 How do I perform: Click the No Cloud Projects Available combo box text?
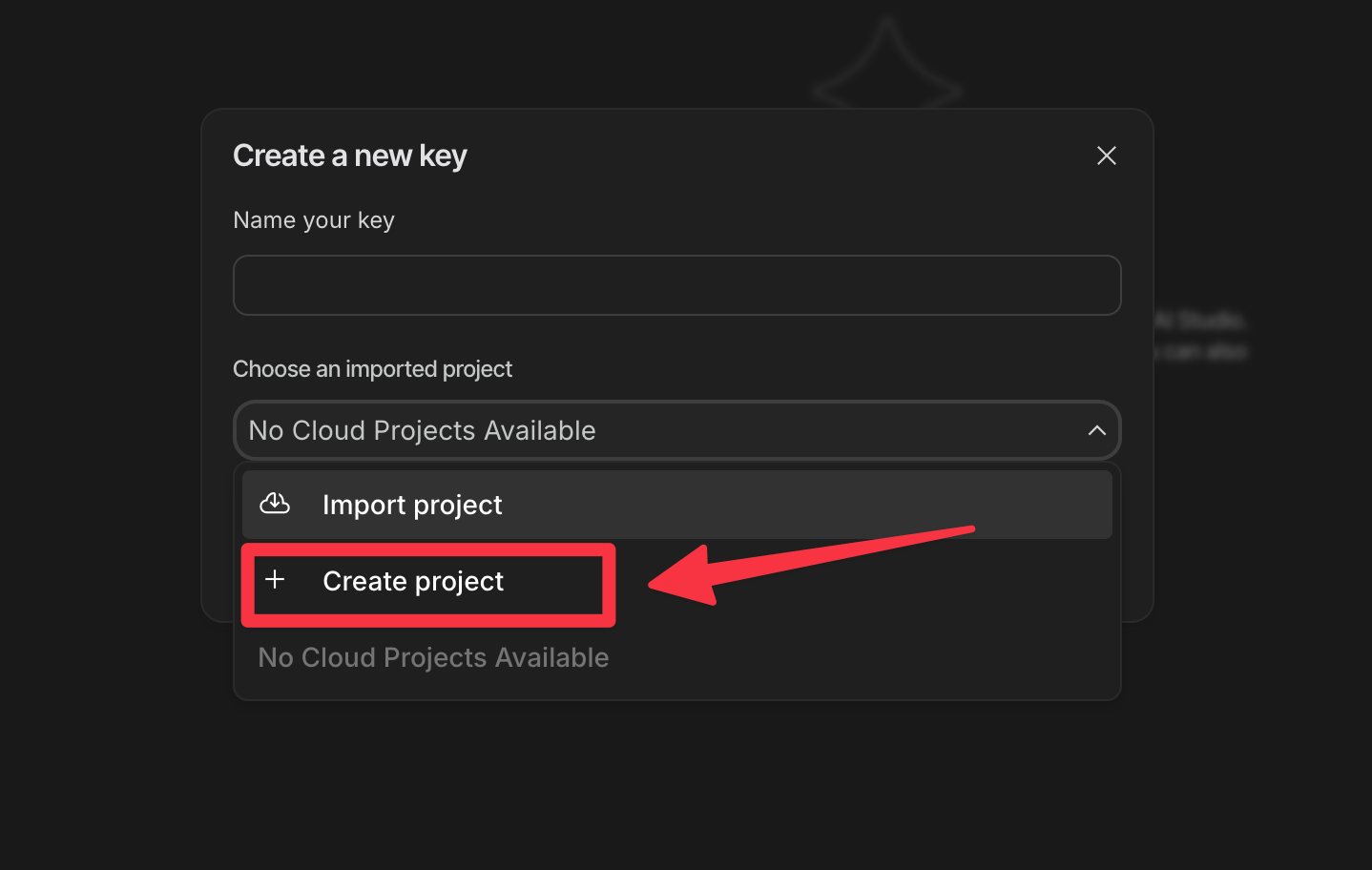tap(422, 430)
